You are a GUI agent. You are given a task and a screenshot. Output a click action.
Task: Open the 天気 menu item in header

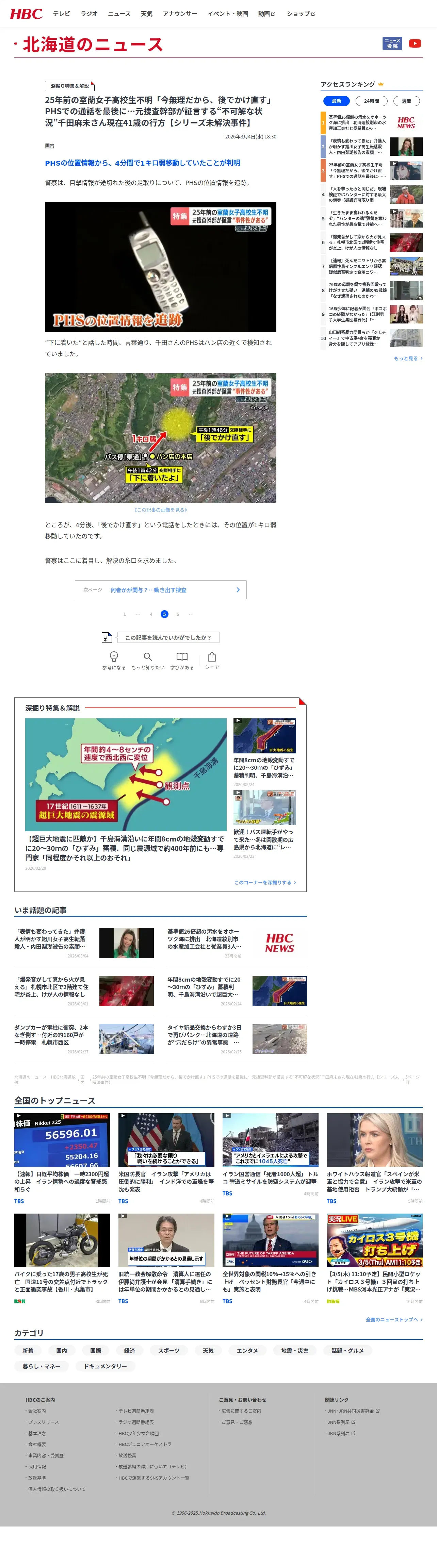click(146, 13)
